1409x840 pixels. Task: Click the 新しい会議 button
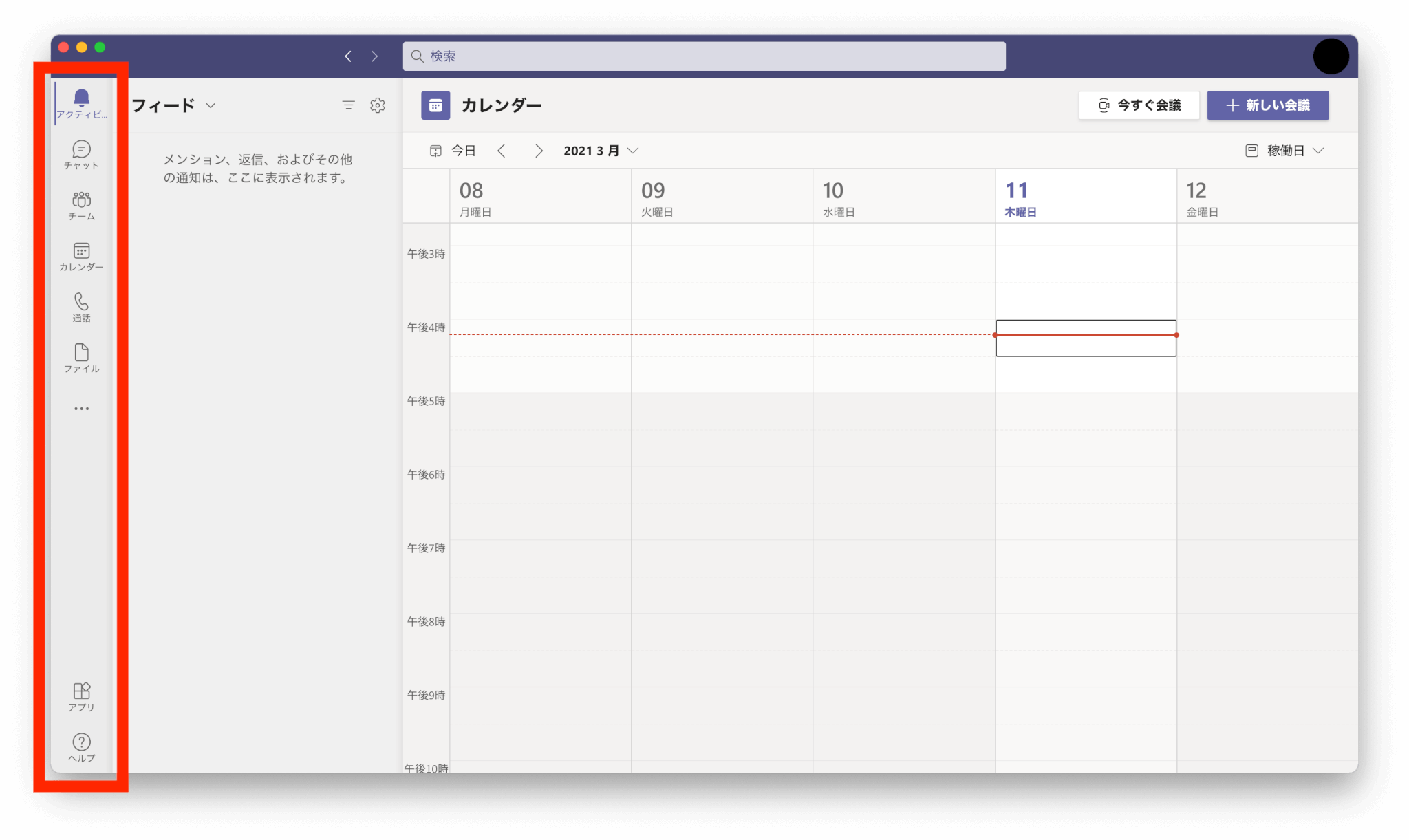1267,105
